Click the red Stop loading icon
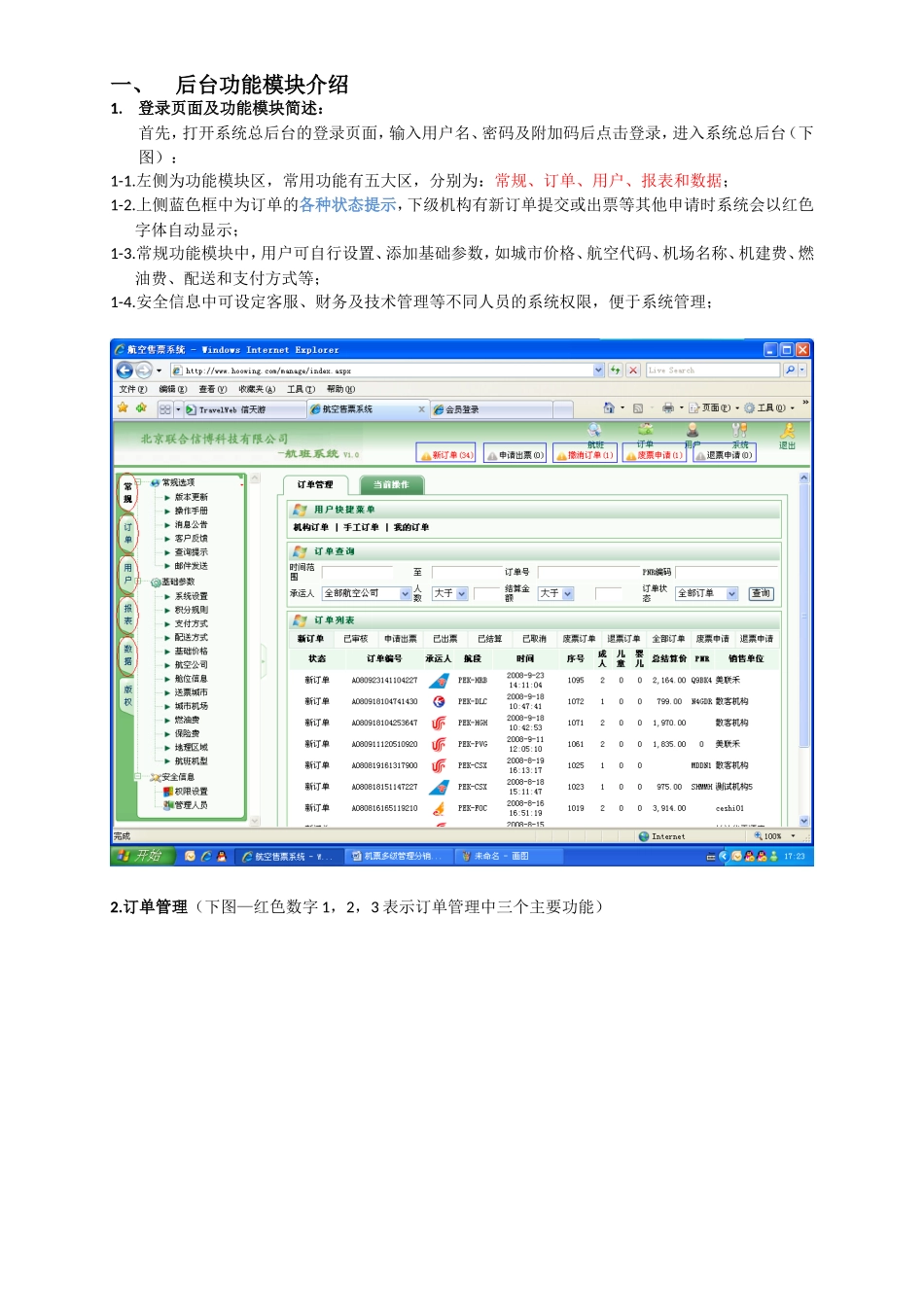The width and height of the screenshot is (924, 1307). click(x=633, y=371)
